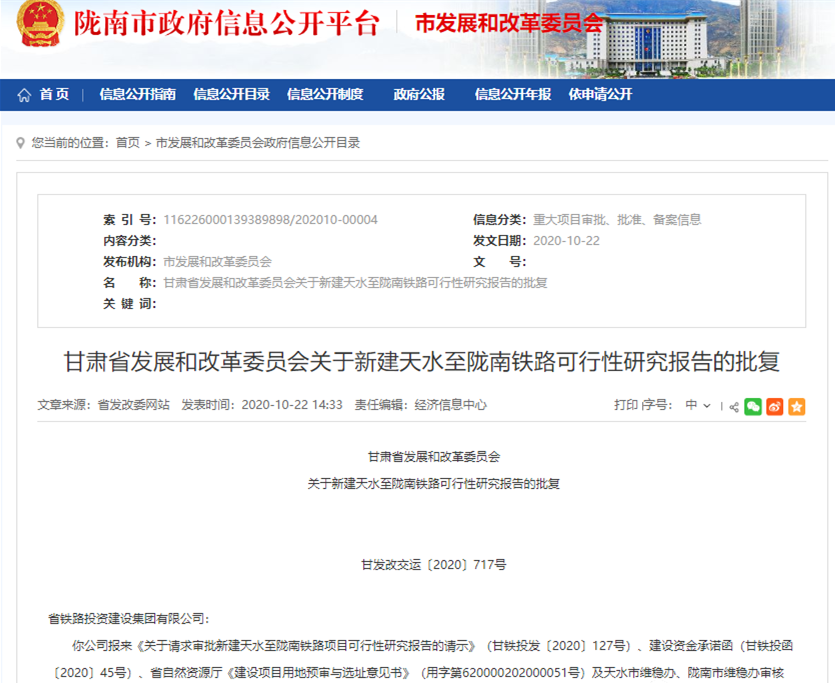Open 信息公开目录 menu item
Screen dimensions: 835x683
click(x=231, y=95)
